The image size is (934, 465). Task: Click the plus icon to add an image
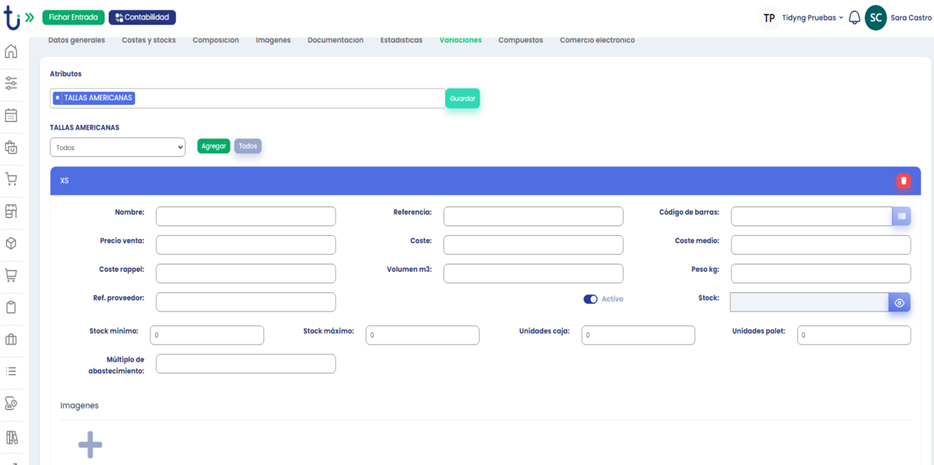coord(90,445)
